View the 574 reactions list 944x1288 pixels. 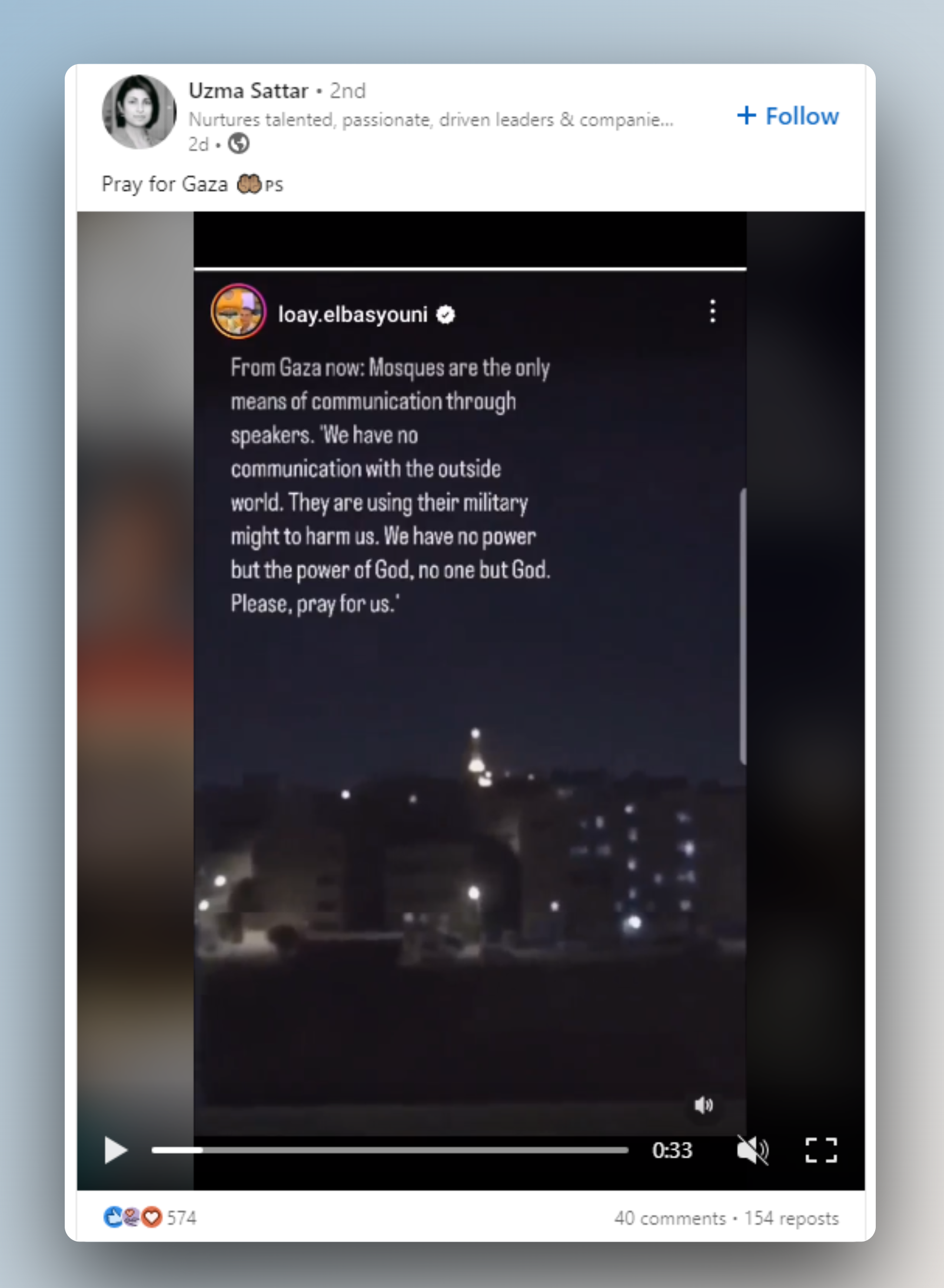tap(181, 1217)
